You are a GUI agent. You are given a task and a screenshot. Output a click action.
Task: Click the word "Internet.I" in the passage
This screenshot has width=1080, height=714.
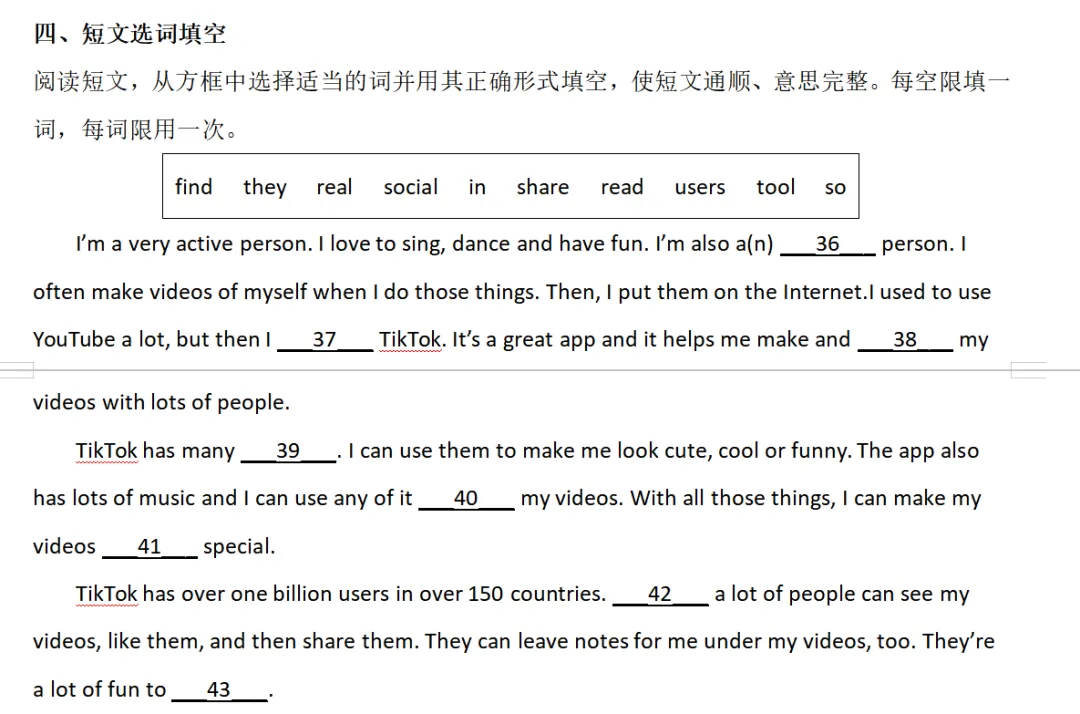click(x=828, y=292)
